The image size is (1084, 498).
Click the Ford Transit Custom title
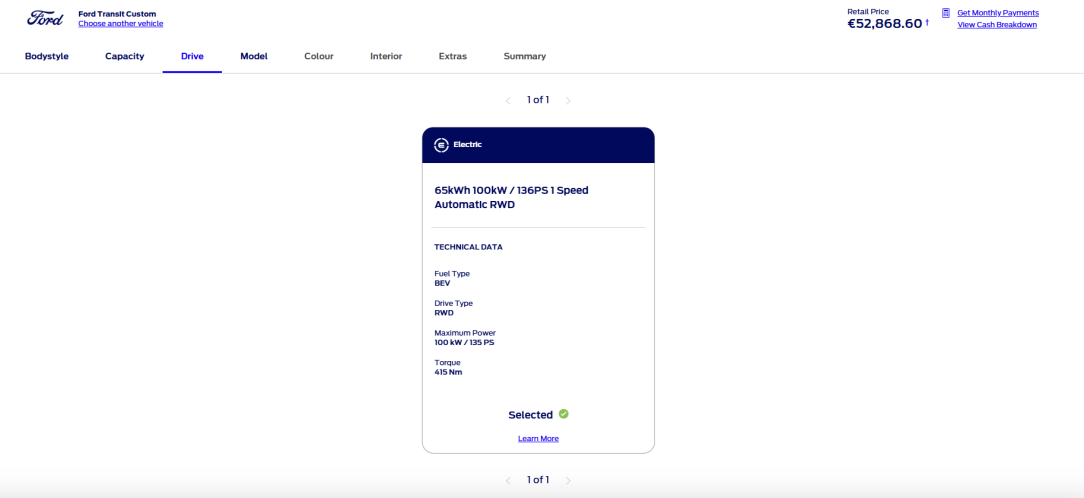(x=117, y=14)
